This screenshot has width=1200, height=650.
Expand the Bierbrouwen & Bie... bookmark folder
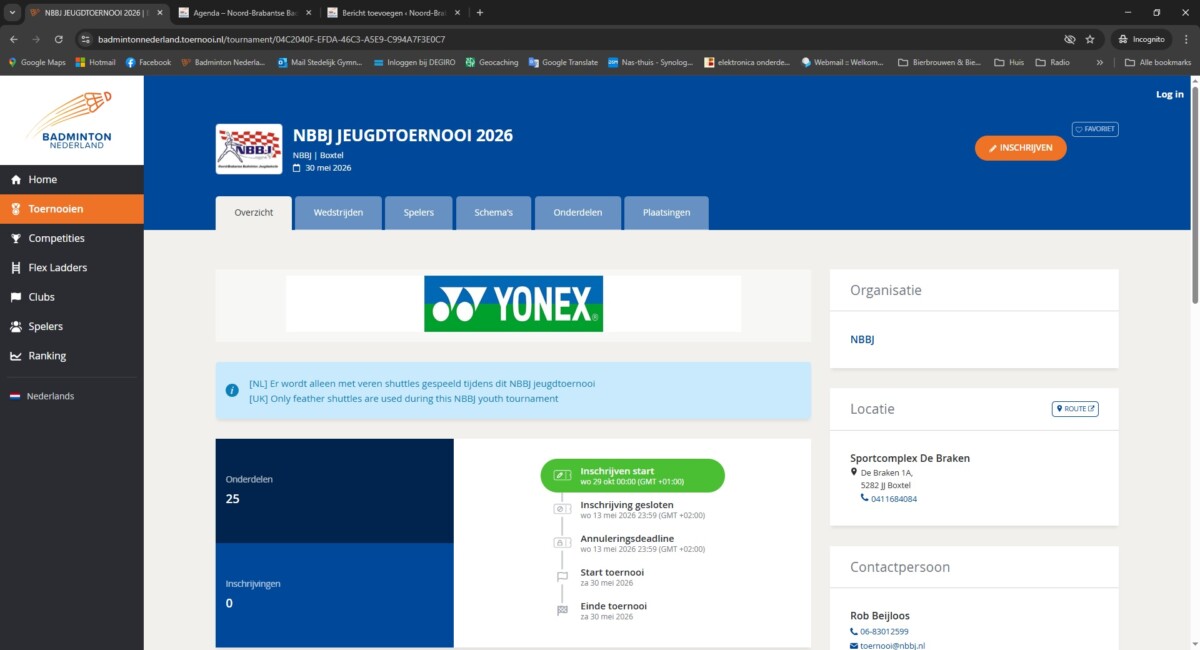pos(939,62)
